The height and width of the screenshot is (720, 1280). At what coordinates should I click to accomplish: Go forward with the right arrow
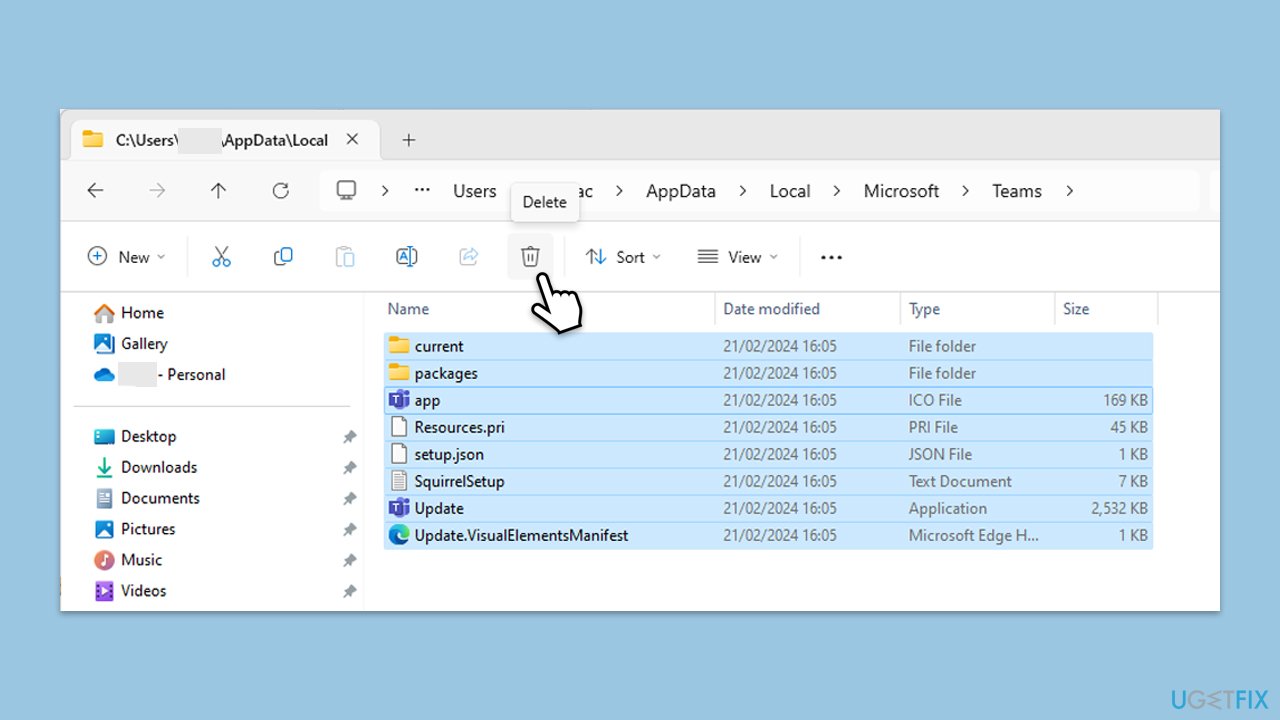click(157, 190)
